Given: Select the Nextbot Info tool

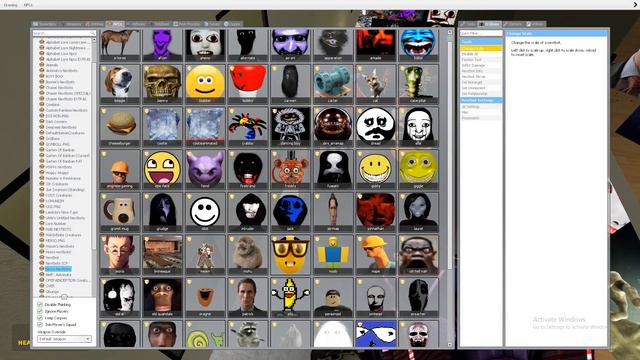Looking at the screenshot, I should pos(481,71).
